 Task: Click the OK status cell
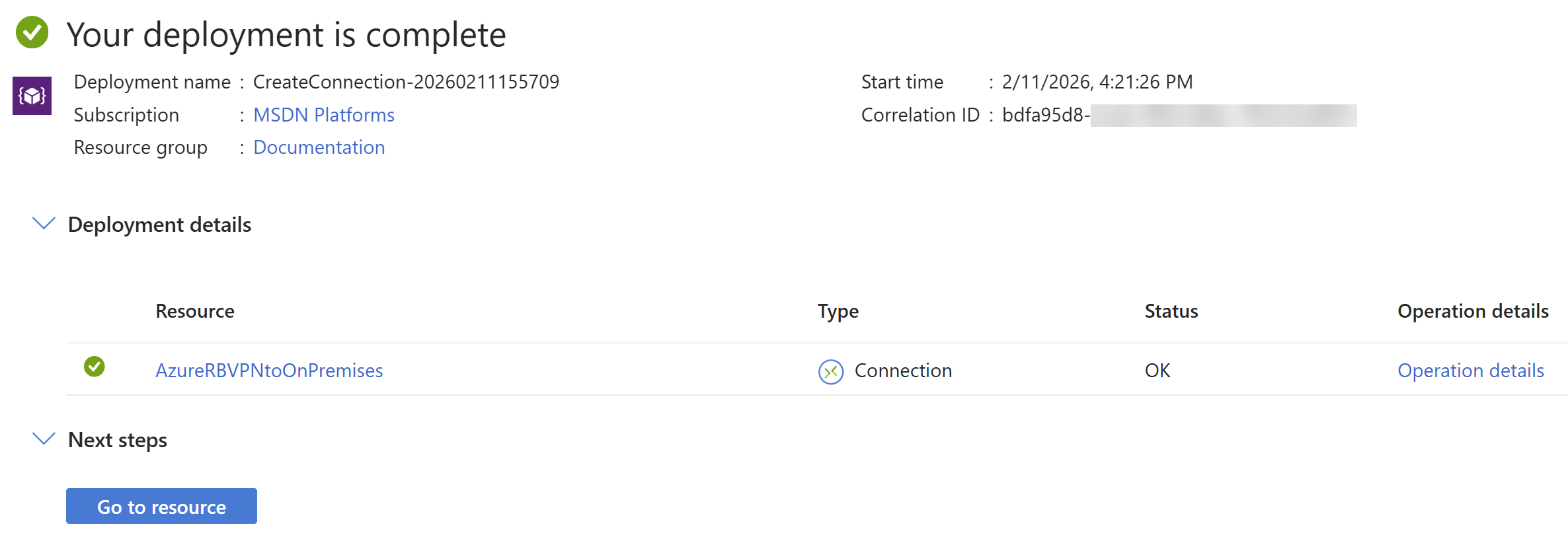pos(1157,371)
